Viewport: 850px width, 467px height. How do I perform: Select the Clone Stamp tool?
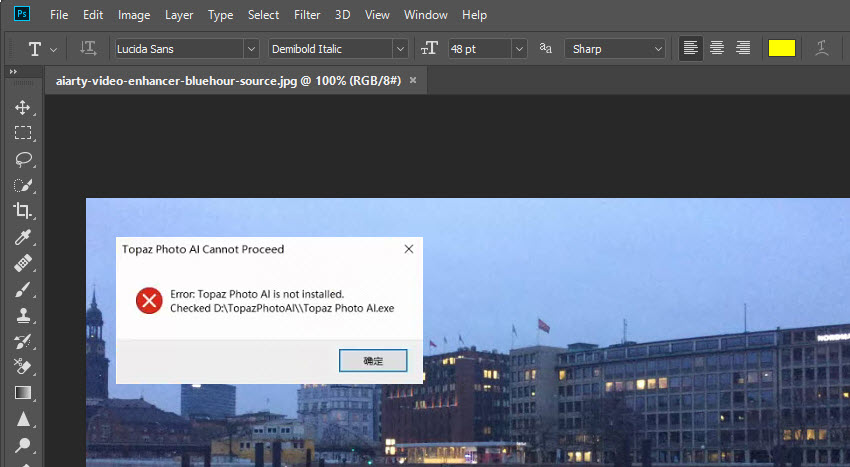point(23,315)
